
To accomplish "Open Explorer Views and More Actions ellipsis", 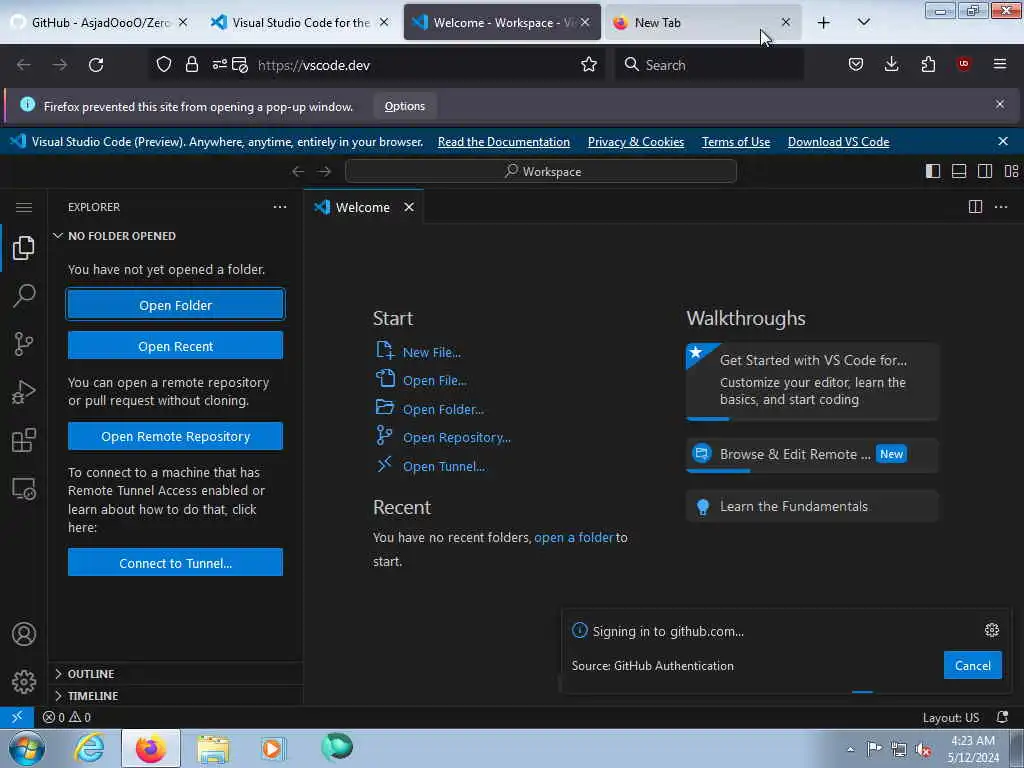I will point(280,207).
